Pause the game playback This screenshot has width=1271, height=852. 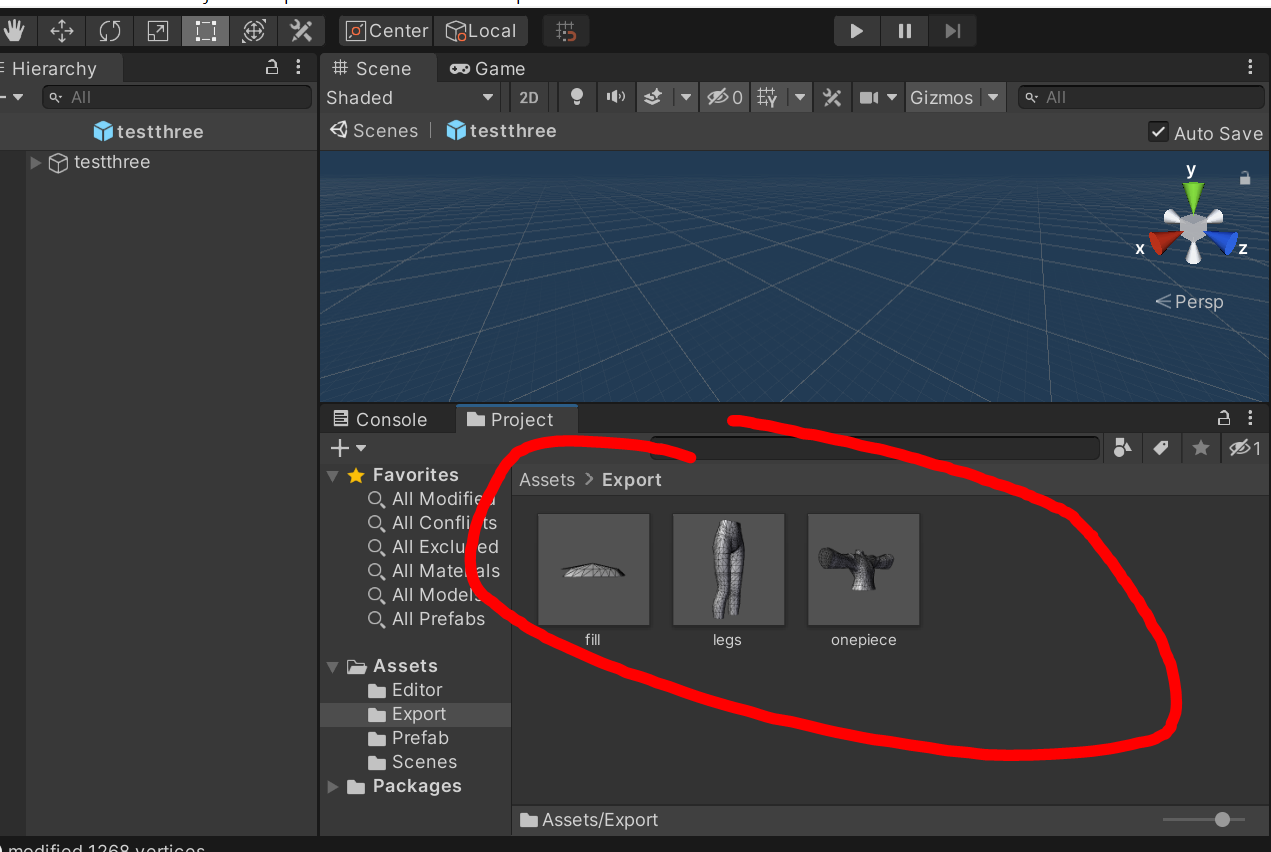pyautogui.click(x=905, y=31)
